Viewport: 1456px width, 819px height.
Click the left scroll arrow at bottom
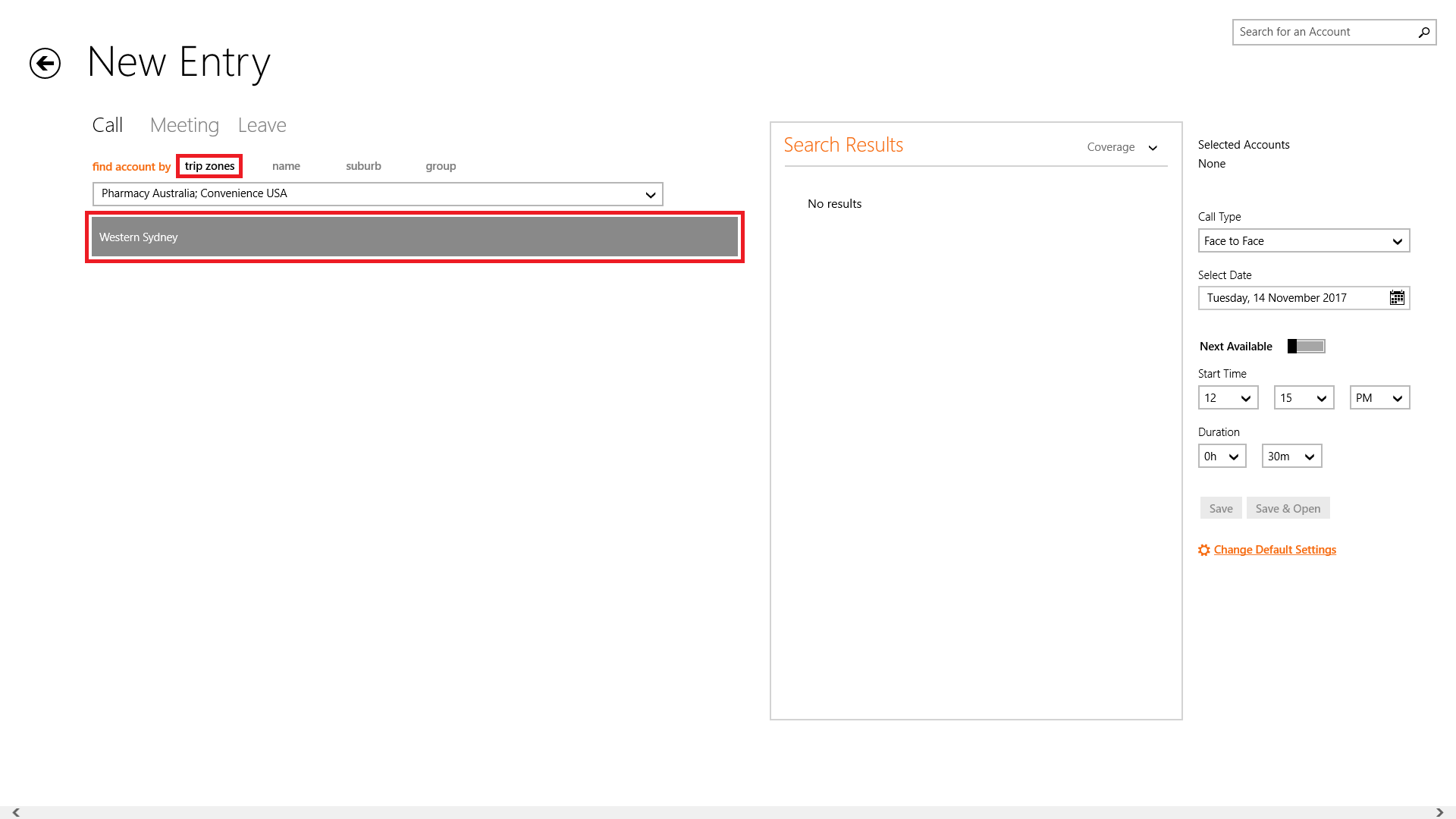tap(16, 812)
